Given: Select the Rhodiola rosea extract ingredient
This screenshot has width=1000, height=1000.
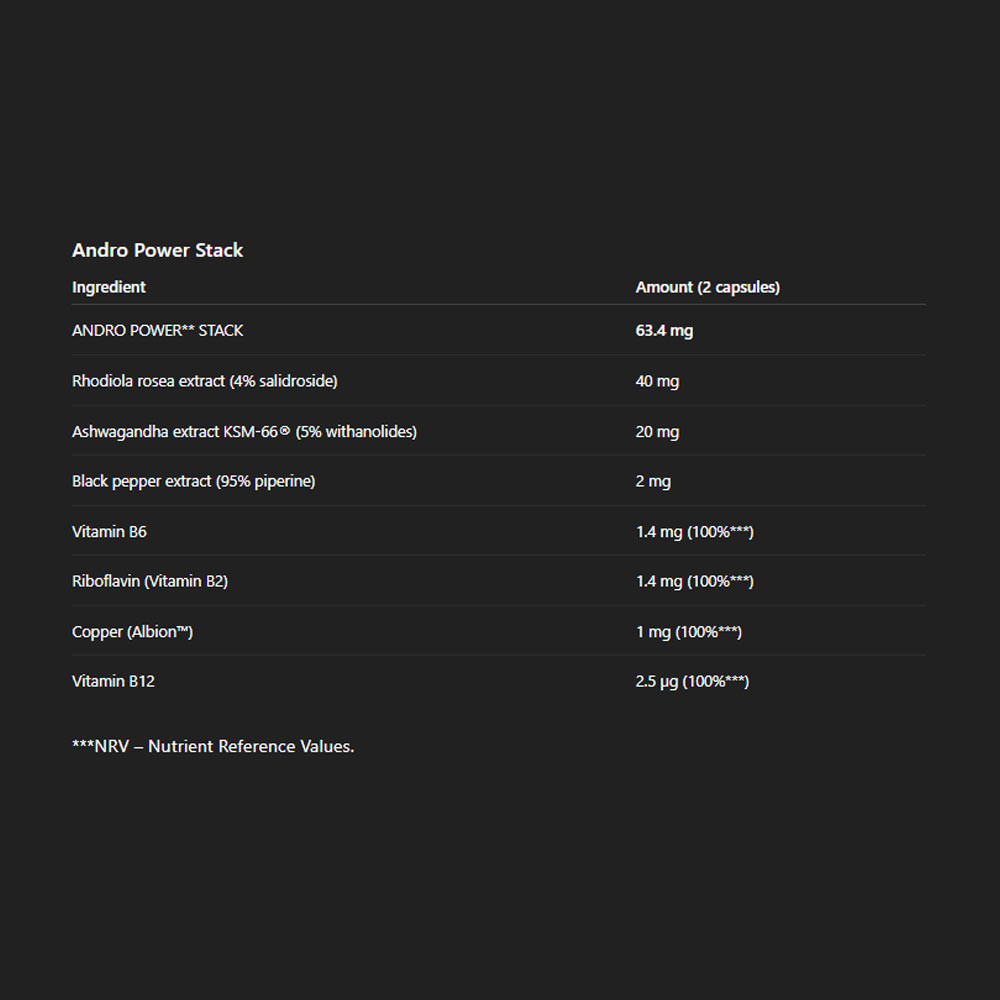Looking at the screenshot, I should pos(205,381).
